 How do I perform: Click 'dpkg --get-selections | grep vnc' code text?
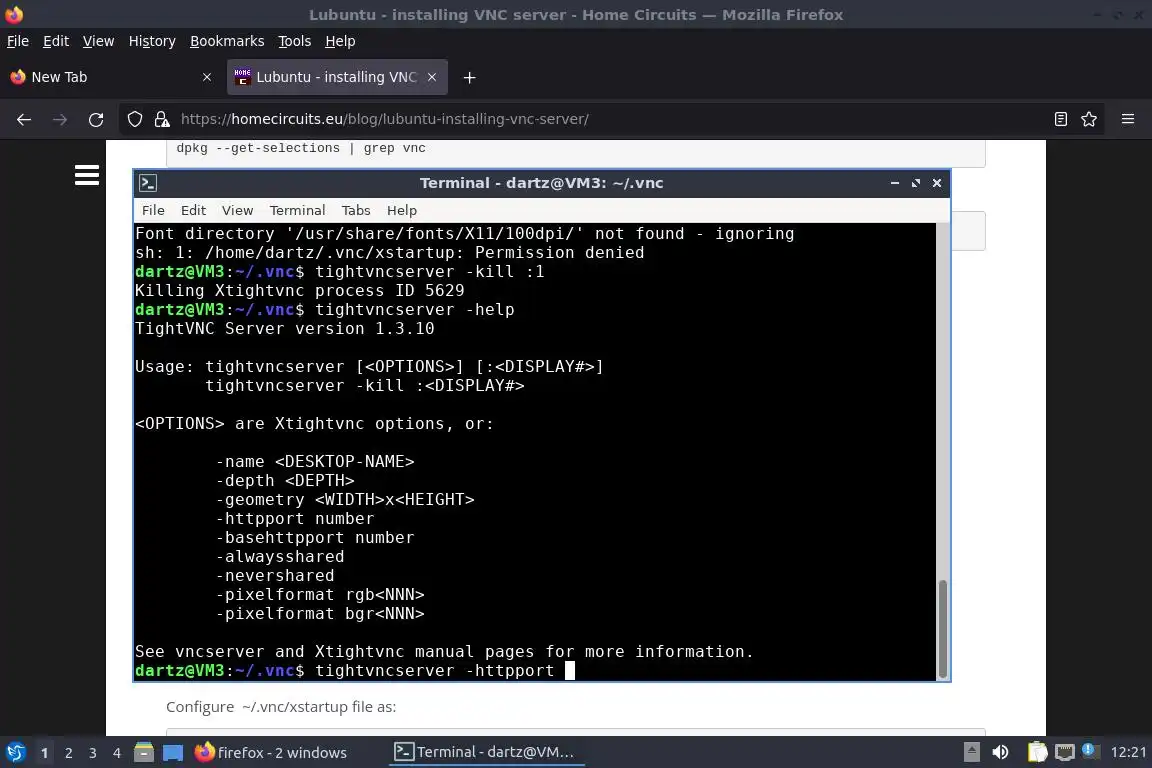300,148
